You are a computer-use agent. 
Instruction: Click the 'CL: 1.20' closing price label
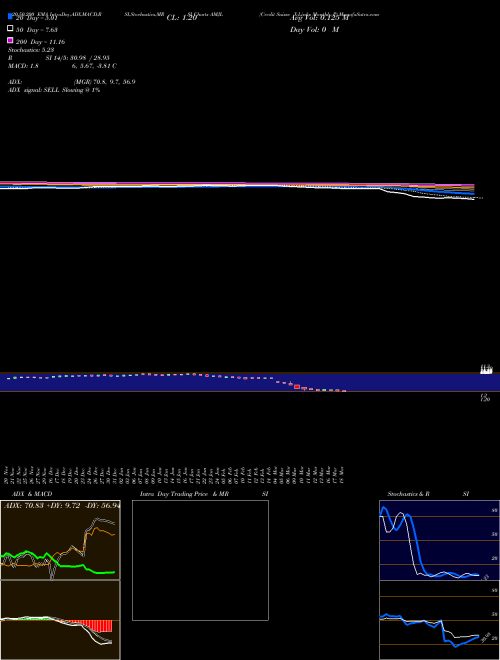(x=182, y=18)
